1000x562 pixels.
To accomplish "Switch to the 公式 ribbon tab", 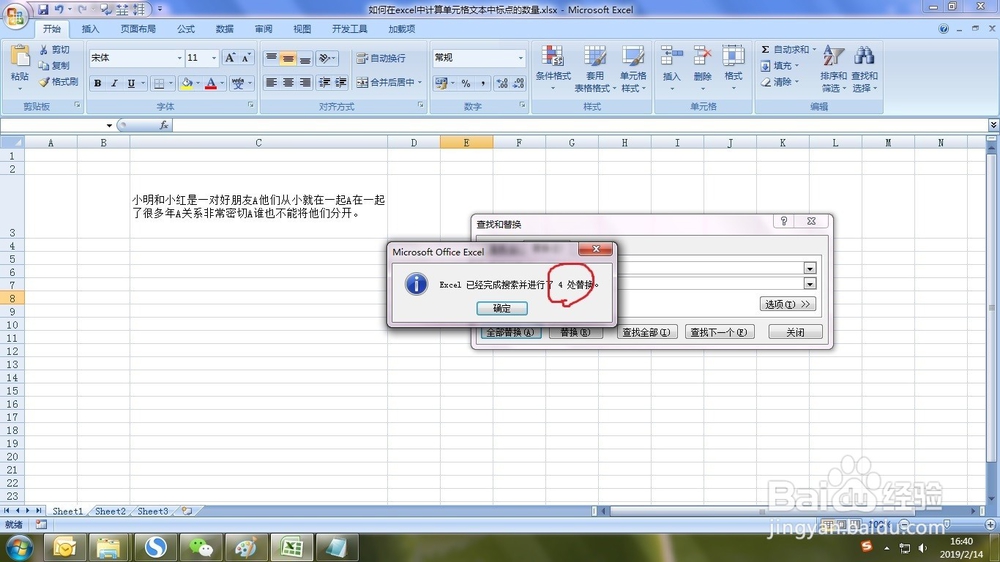I will (186, 29).
